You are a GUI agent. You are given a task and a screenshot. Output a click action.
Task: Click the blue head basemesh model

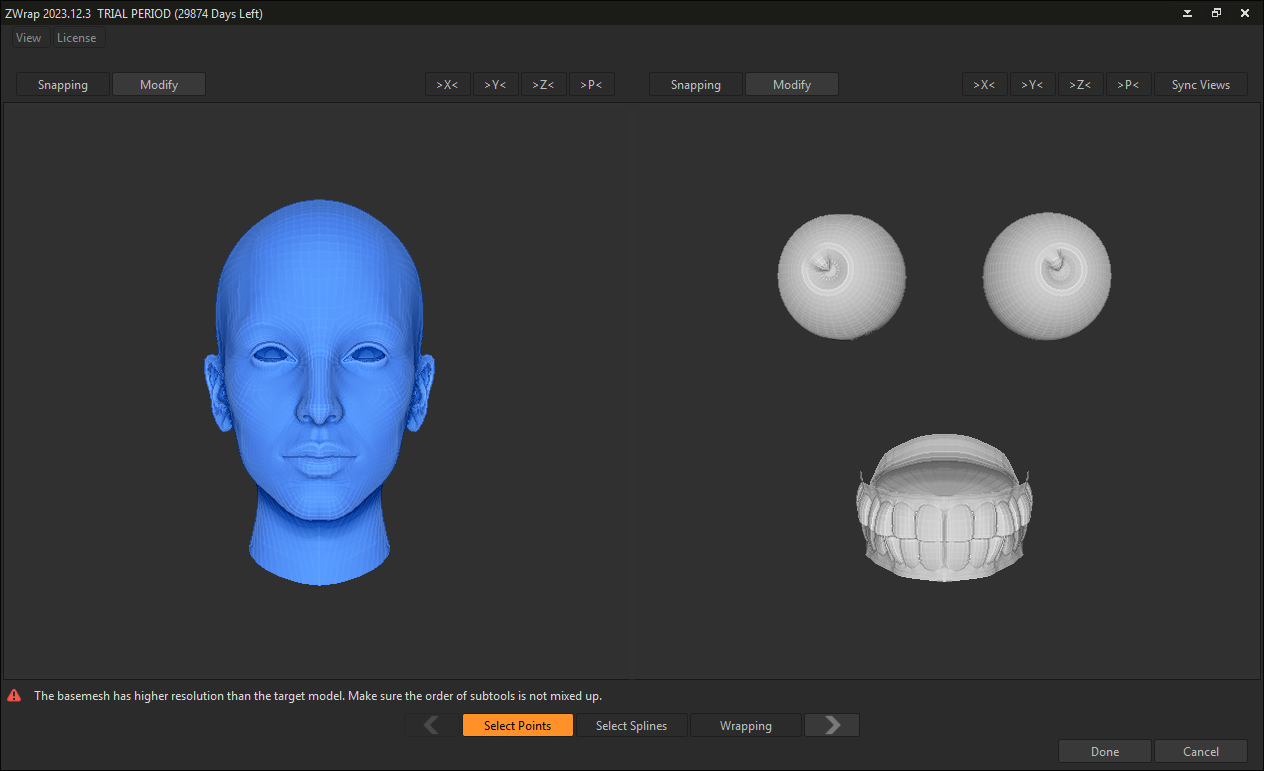319,391
